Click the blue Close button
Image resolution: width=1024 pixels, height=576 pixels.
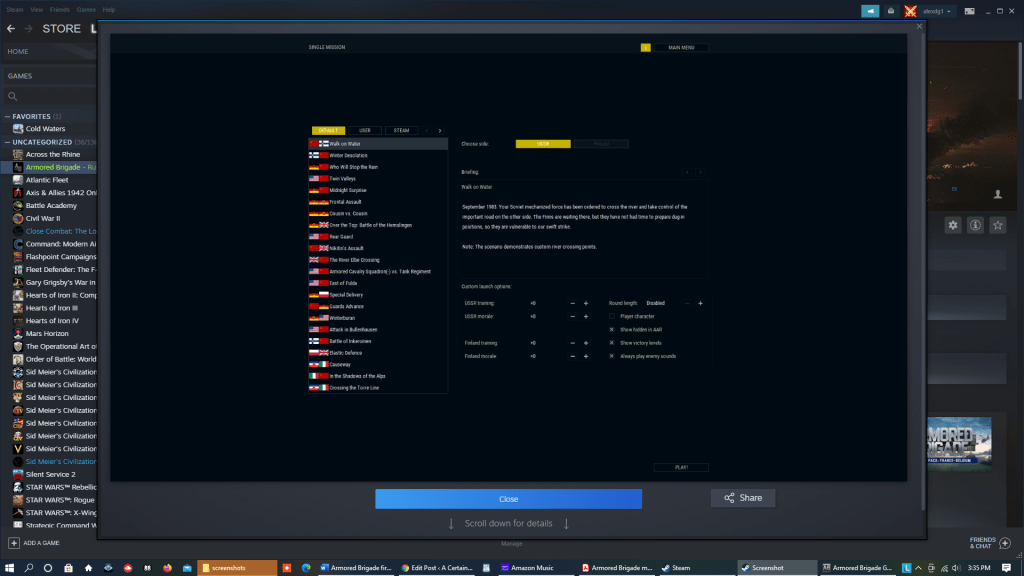tap(508, 498)
